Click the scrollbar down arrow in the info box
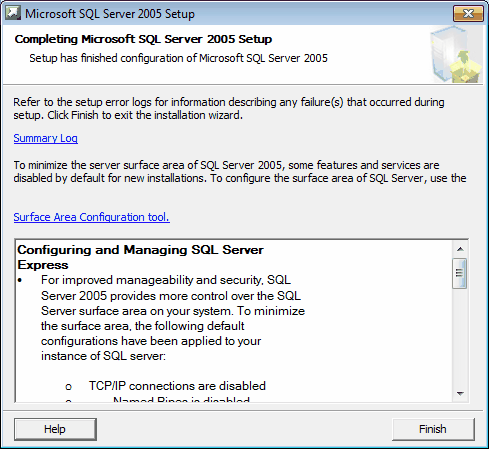This screenshot has height=449, width=489. pos(460,394)
